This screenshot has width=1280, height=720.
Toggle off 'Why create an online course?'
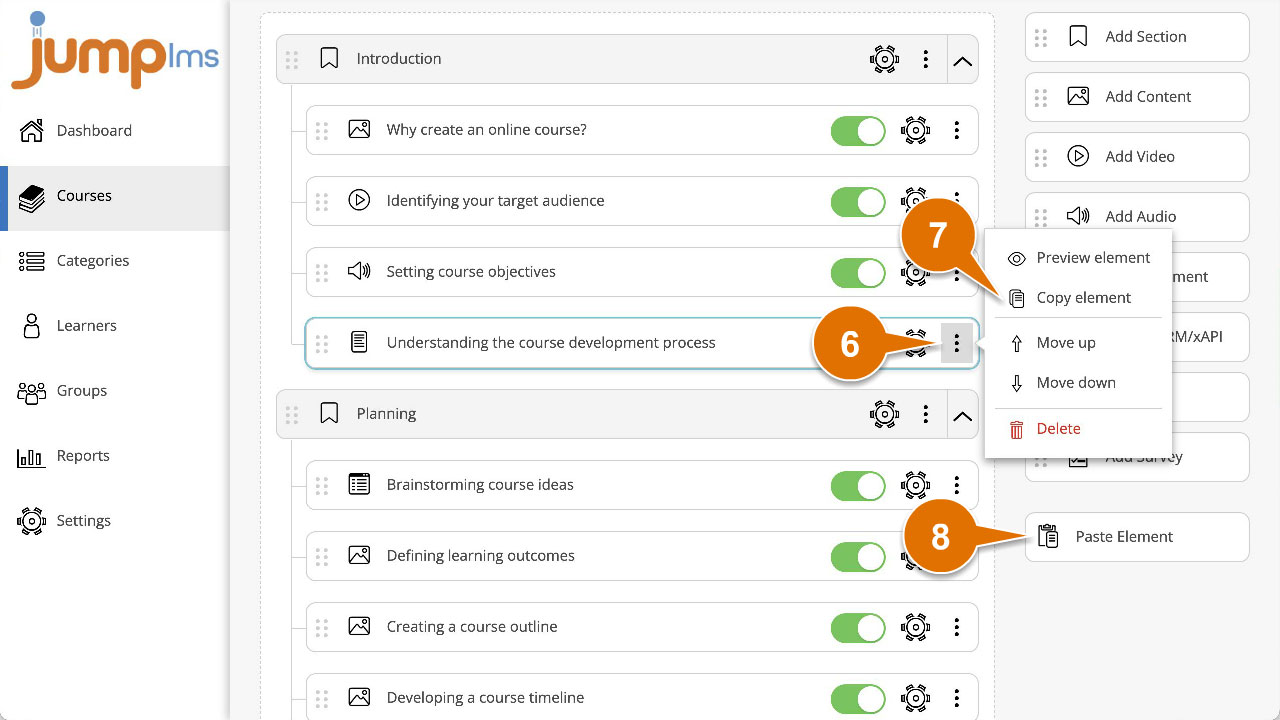[x=858, y=130]
